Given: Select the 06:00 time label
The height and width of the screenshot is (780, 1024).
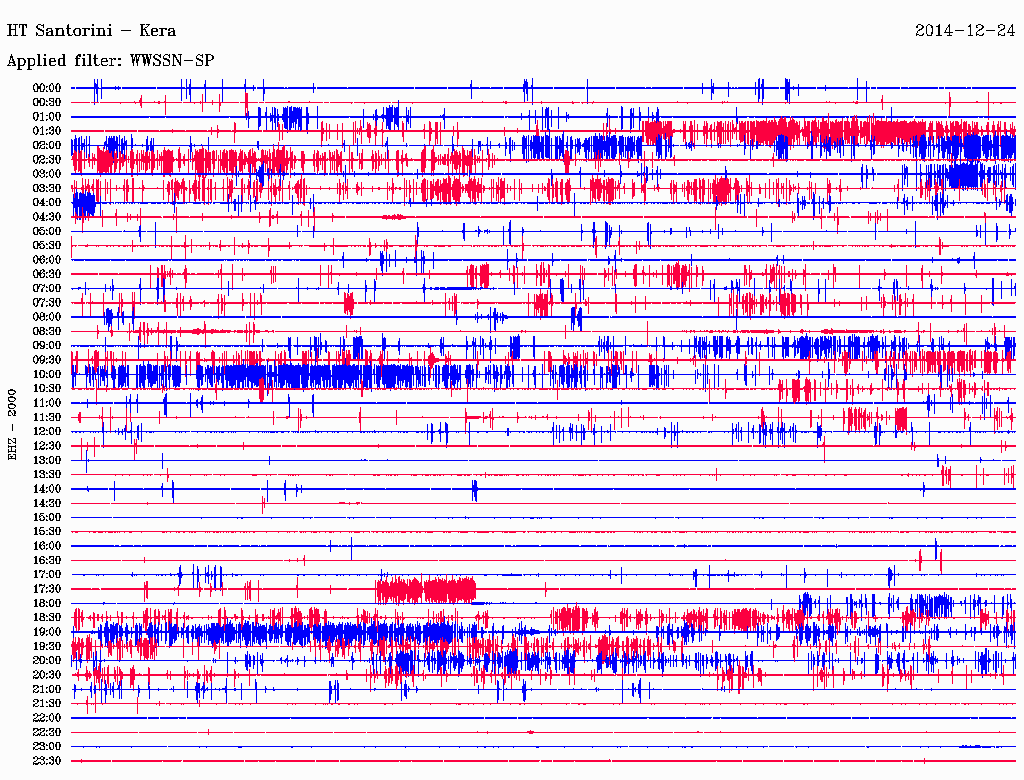Looking at the screenshot, I should 47,260.
